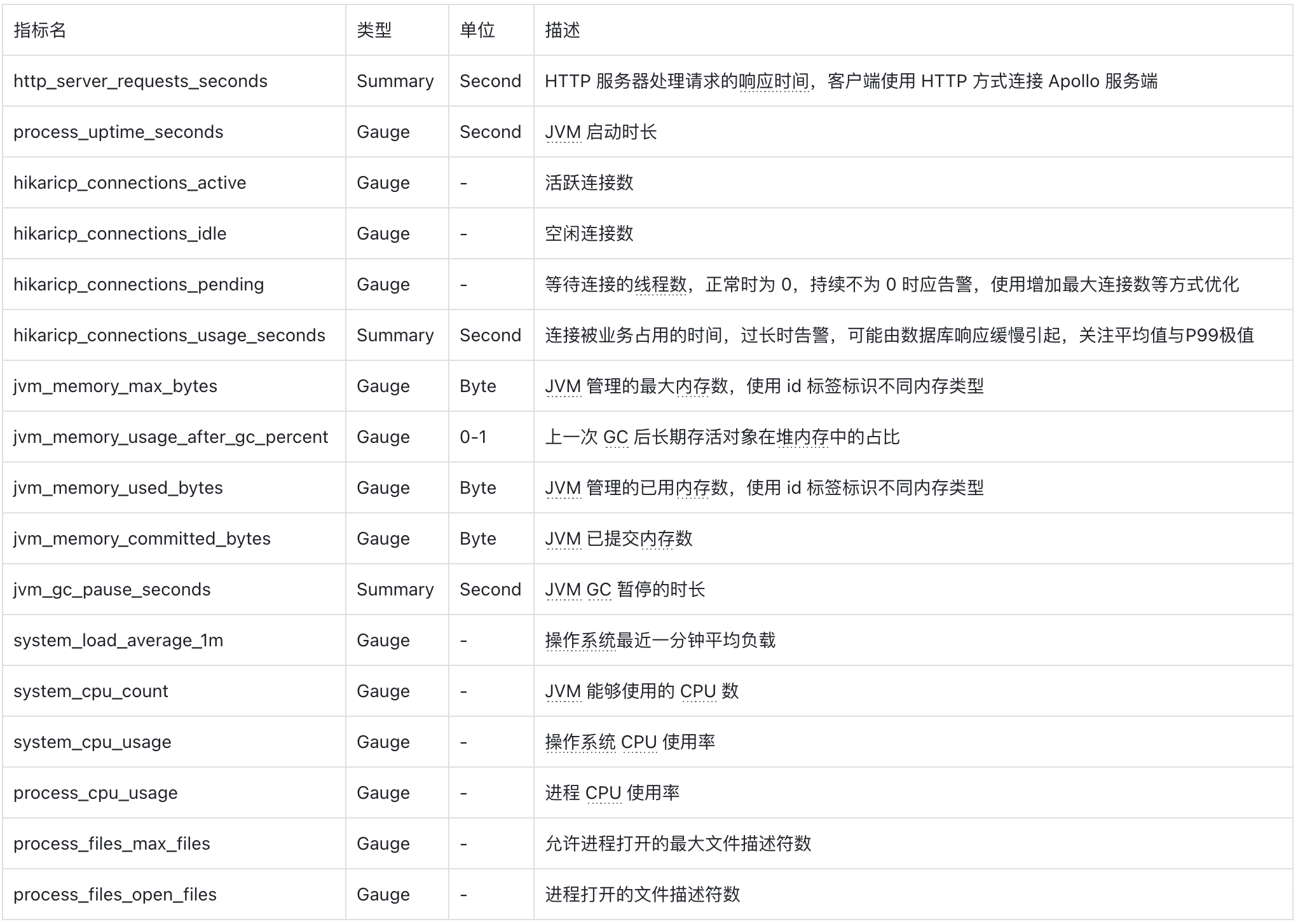Click the 类型 column header
The width and height of the screenshot is (1298, 924).
(x=374, y=30)
